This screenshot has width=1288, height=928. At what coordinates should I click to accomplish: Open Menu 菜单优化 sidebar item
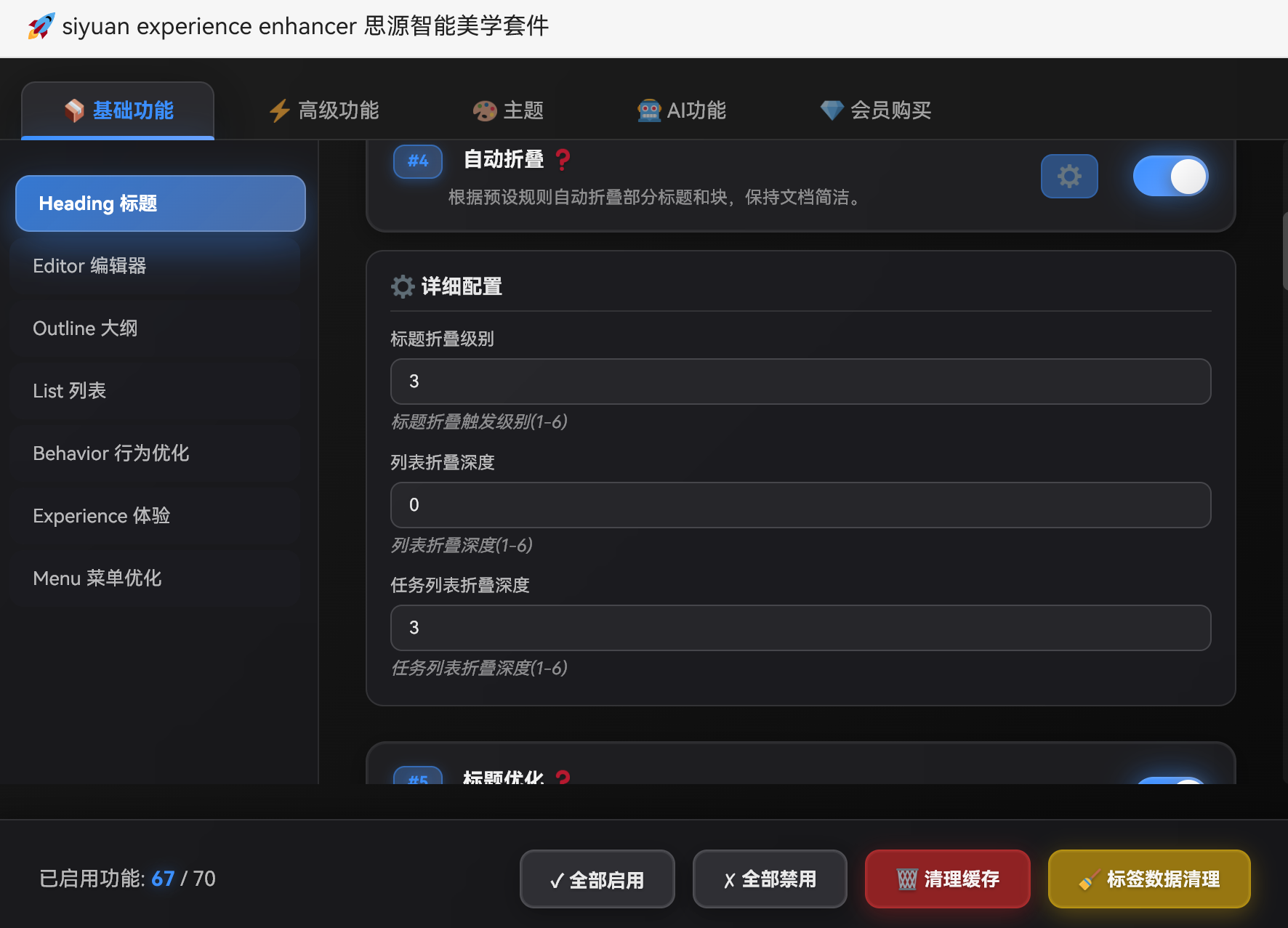coord(156,578)
